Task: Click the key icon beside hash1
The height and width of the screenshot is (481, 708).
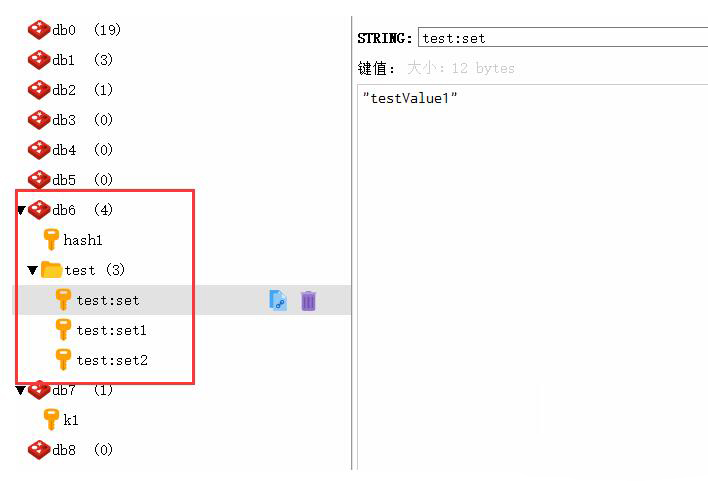Action: pyautogui.click(x=51, y=240)
